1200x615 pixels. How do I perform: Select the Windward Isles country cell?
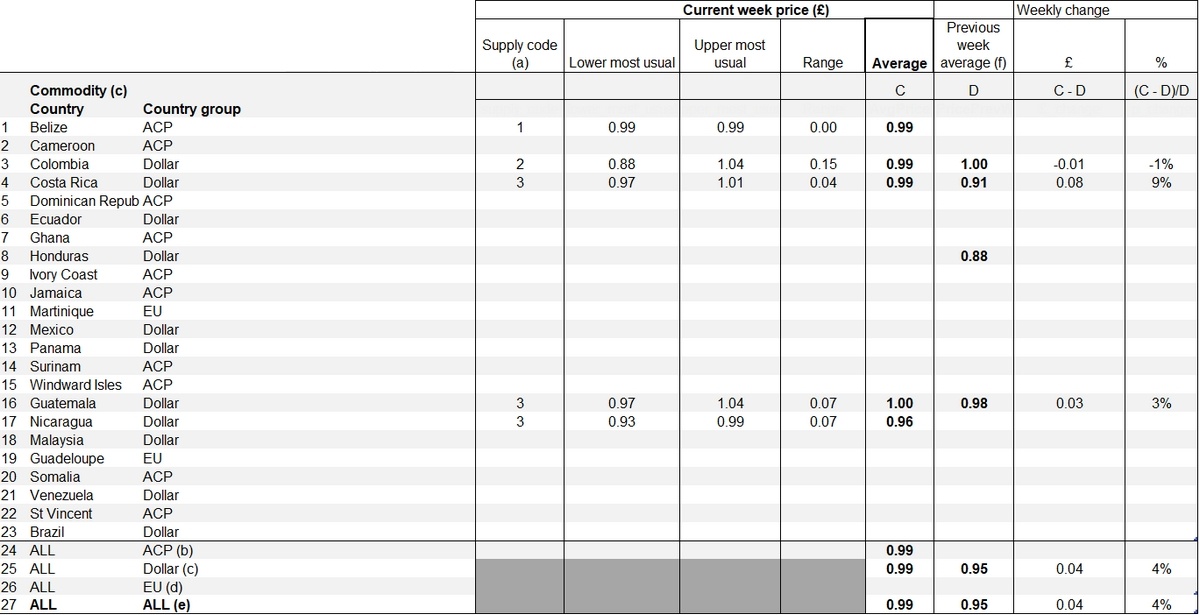click(75, 385)
